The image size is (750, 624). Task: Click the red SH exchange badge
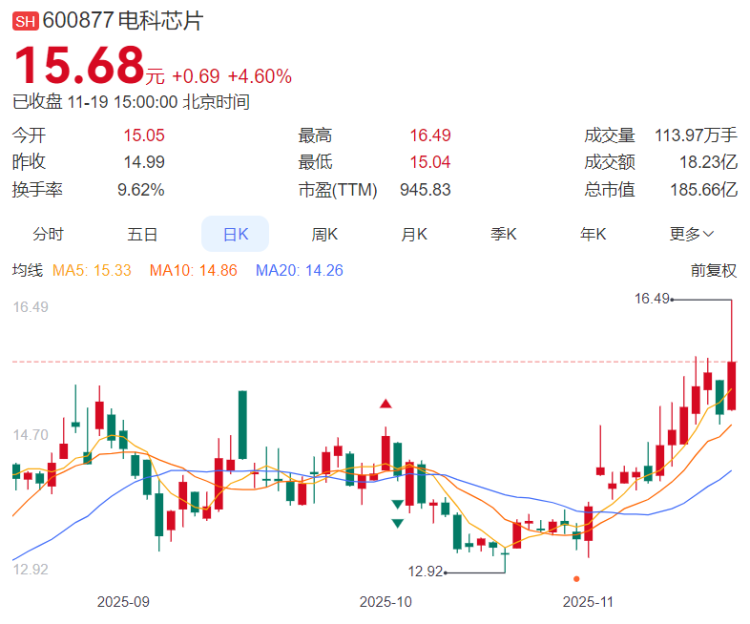click(25, 22)
